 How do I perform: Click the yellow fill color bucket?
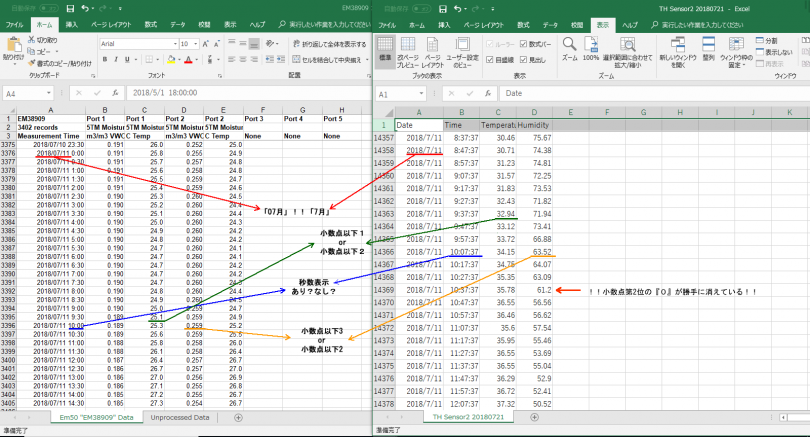pyautogui.click(x=172, y=60)
